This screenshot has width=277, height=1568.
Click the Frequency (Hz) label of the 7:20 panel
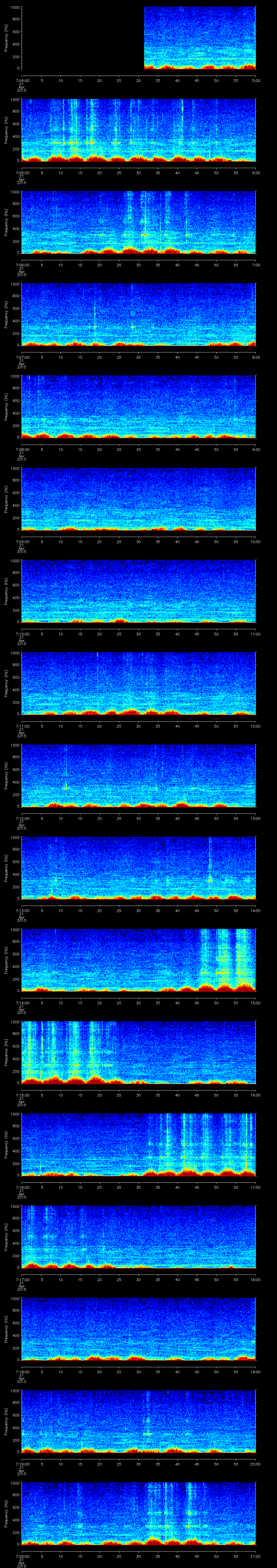[x=6, y=1513]
